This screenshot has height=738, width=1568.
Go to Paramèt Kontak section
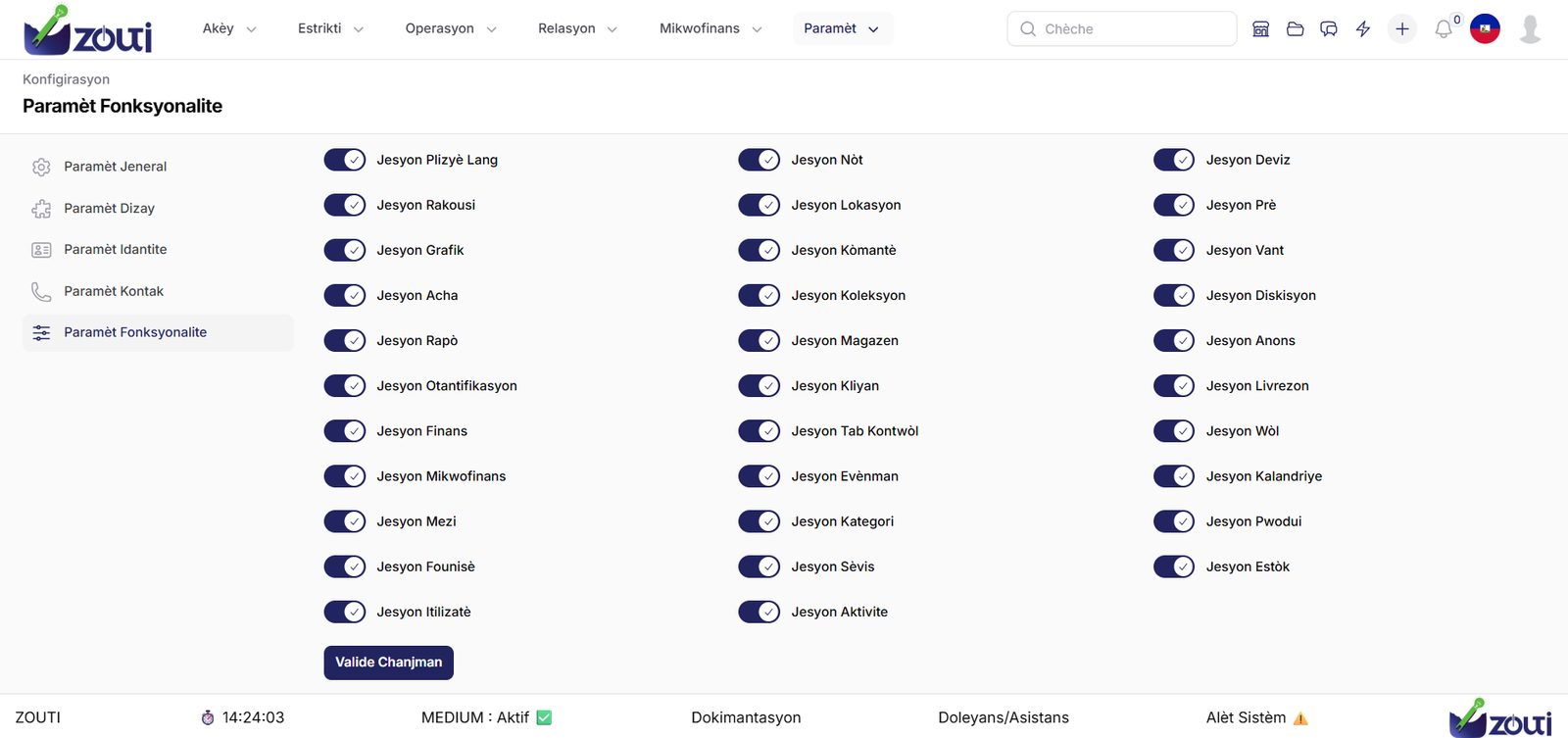pos(114,291)
